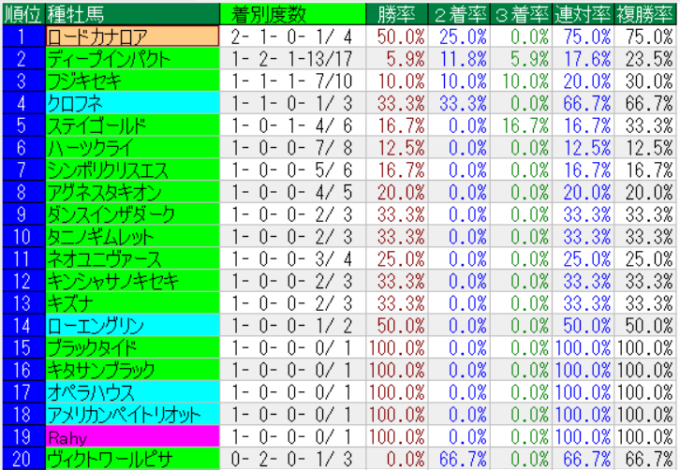680x470 pixels.
Task: Click rank number 10 cell
Action: click(22, 236)
